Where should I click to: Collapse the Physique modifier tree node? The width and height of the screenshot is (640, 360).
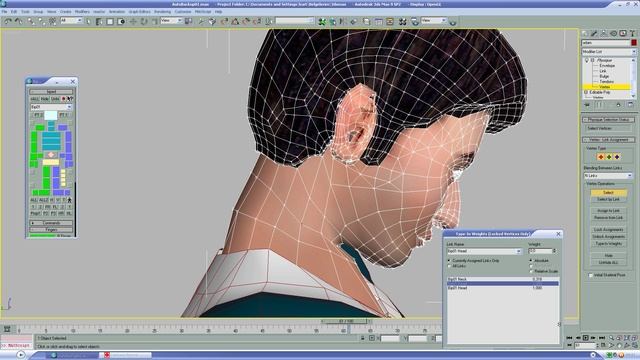(x=593, y=60)
